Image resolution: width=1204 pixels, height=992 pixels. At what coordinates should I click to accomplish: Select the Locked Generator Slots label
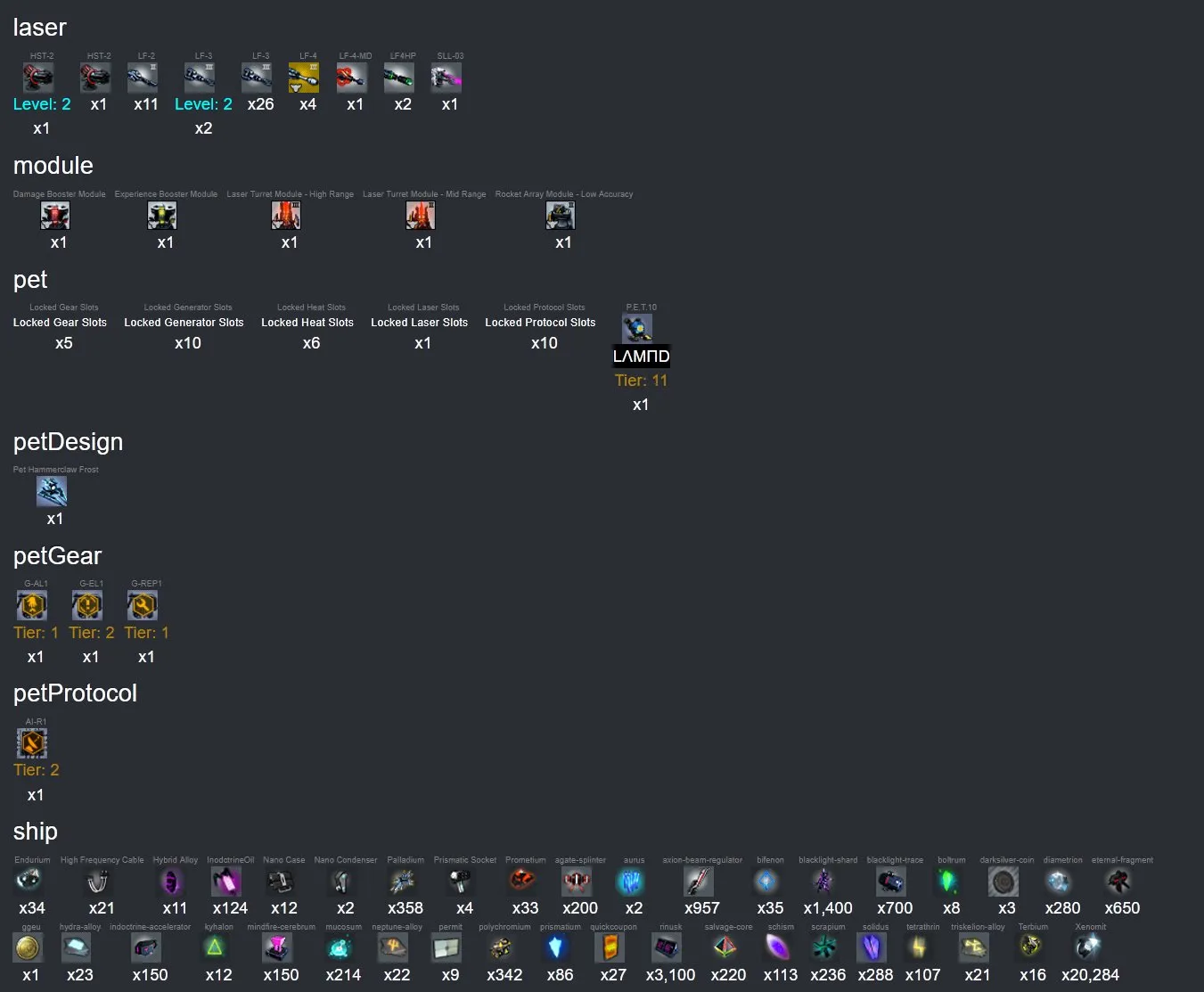pyautogui.click(x=184, y=323)
